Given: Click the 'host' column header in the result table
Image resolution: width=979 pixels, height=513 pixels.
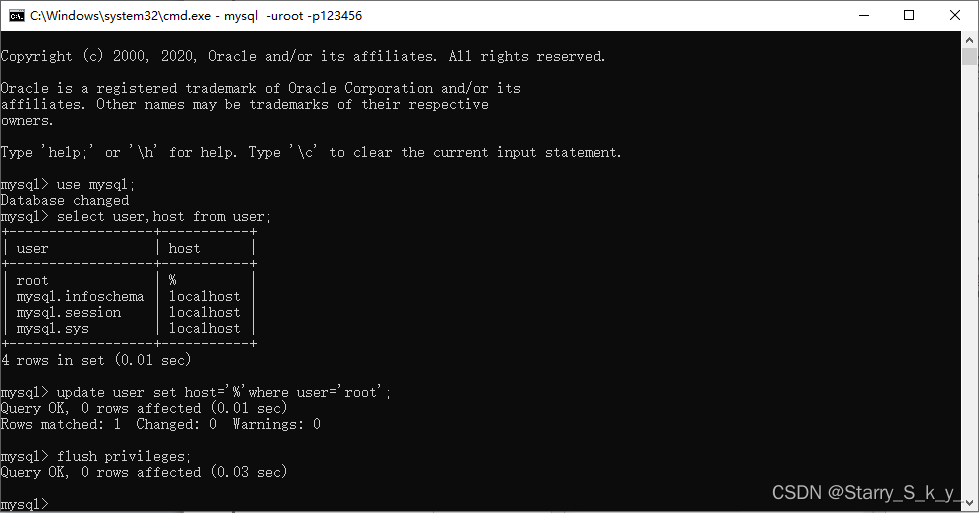Looking at the screenshot, I should click(184, 248).
